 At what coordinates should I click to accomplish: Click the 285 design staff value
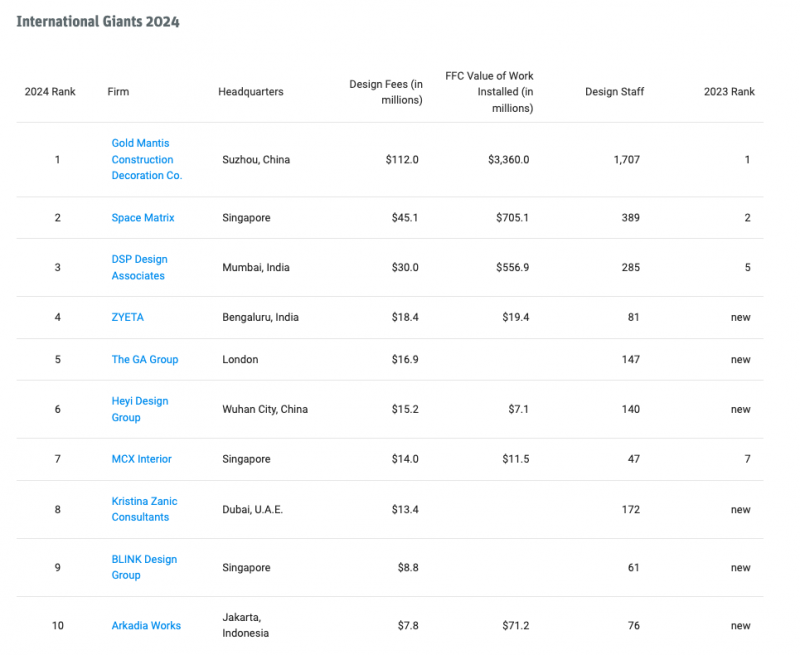pos(631,267)
